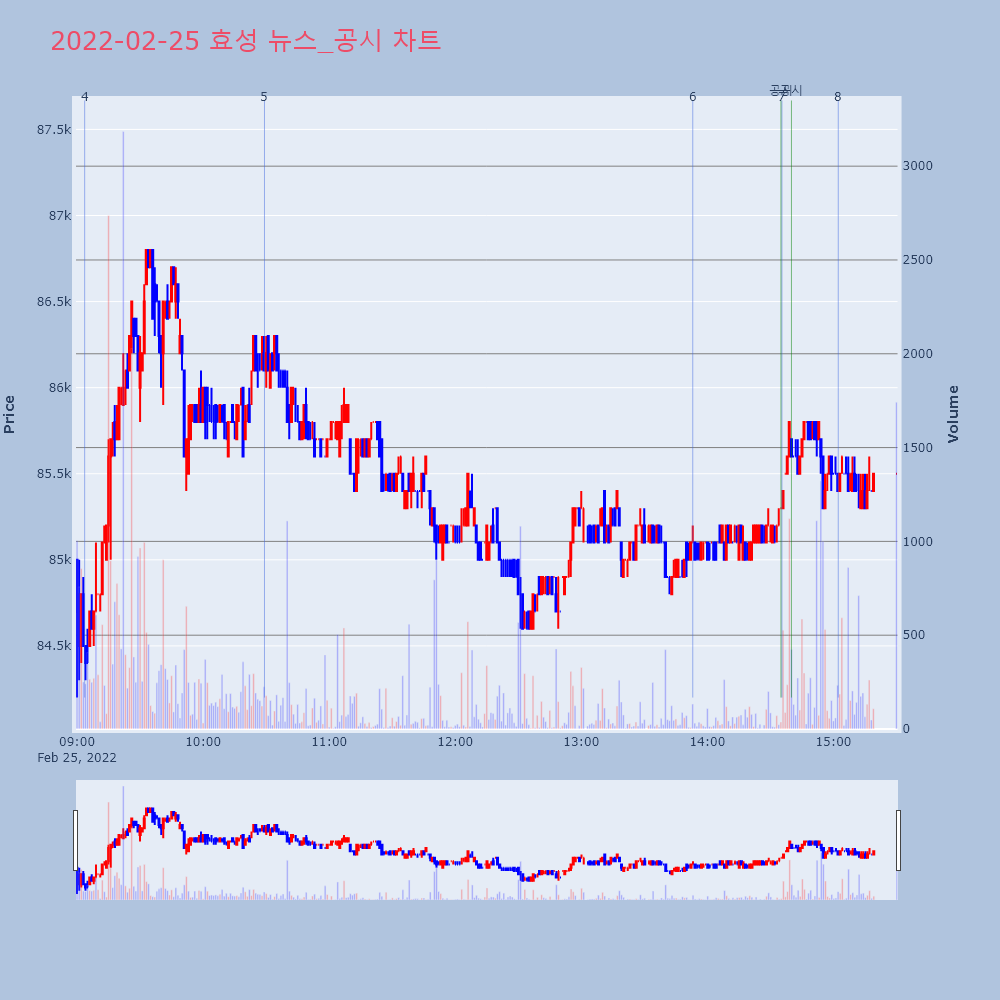
Task: Click news marker label 5
Action: [264, 97]
